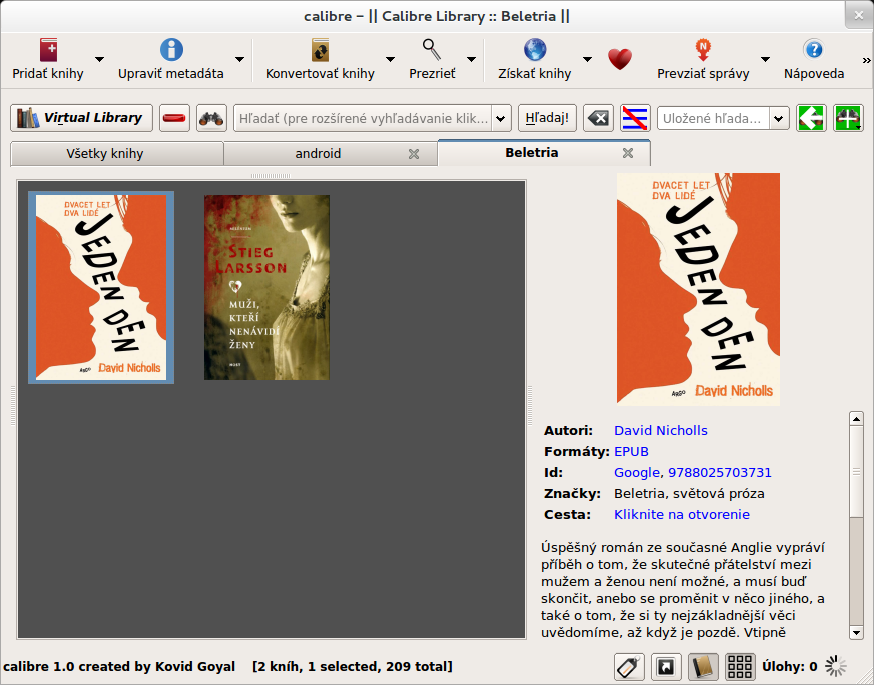Close the android tab

[x=414, y=154]
